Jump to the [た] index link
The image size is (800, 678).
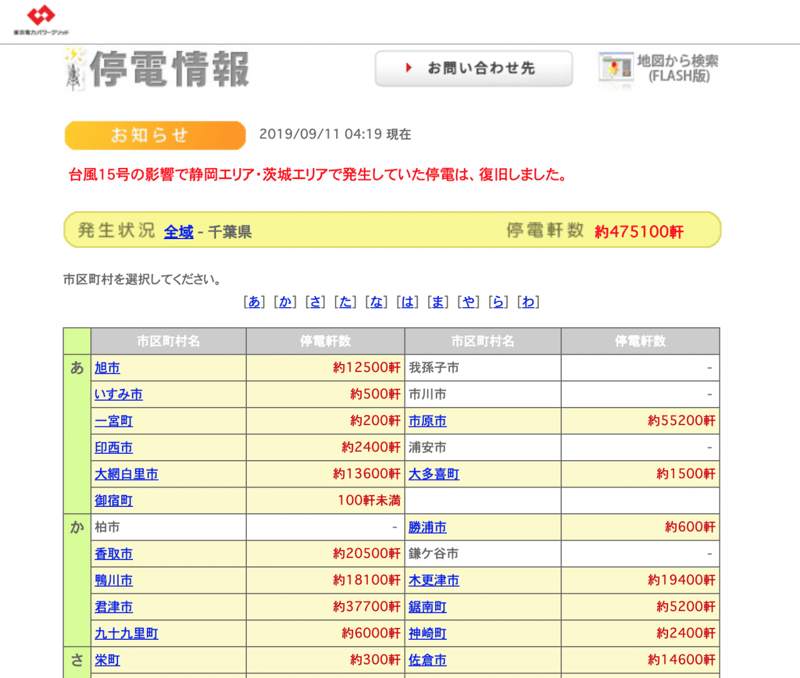click(x=345, y=302)
